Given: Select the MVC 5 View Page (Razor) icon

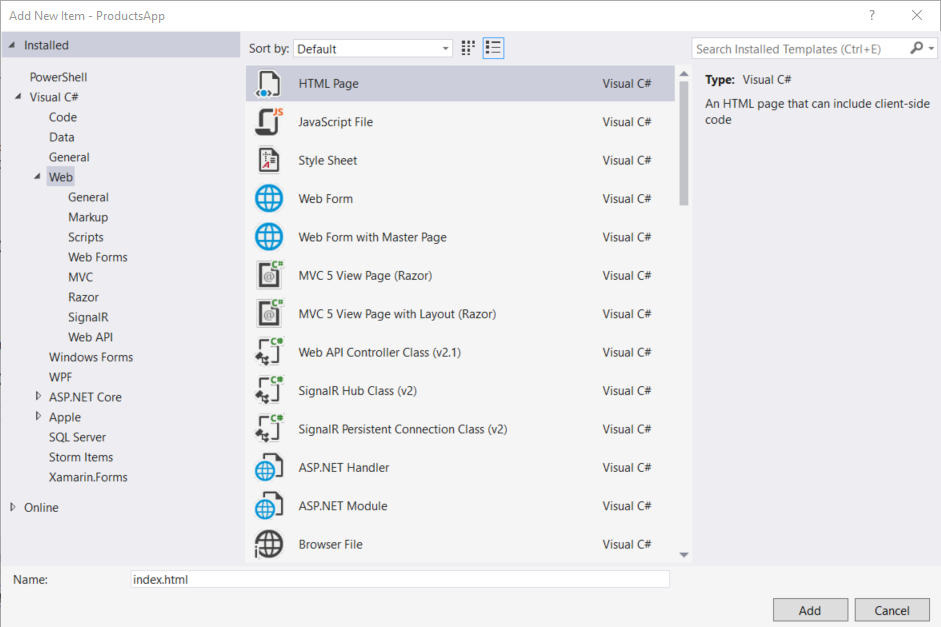Looking at the screenshot, I should click(269, 275).
